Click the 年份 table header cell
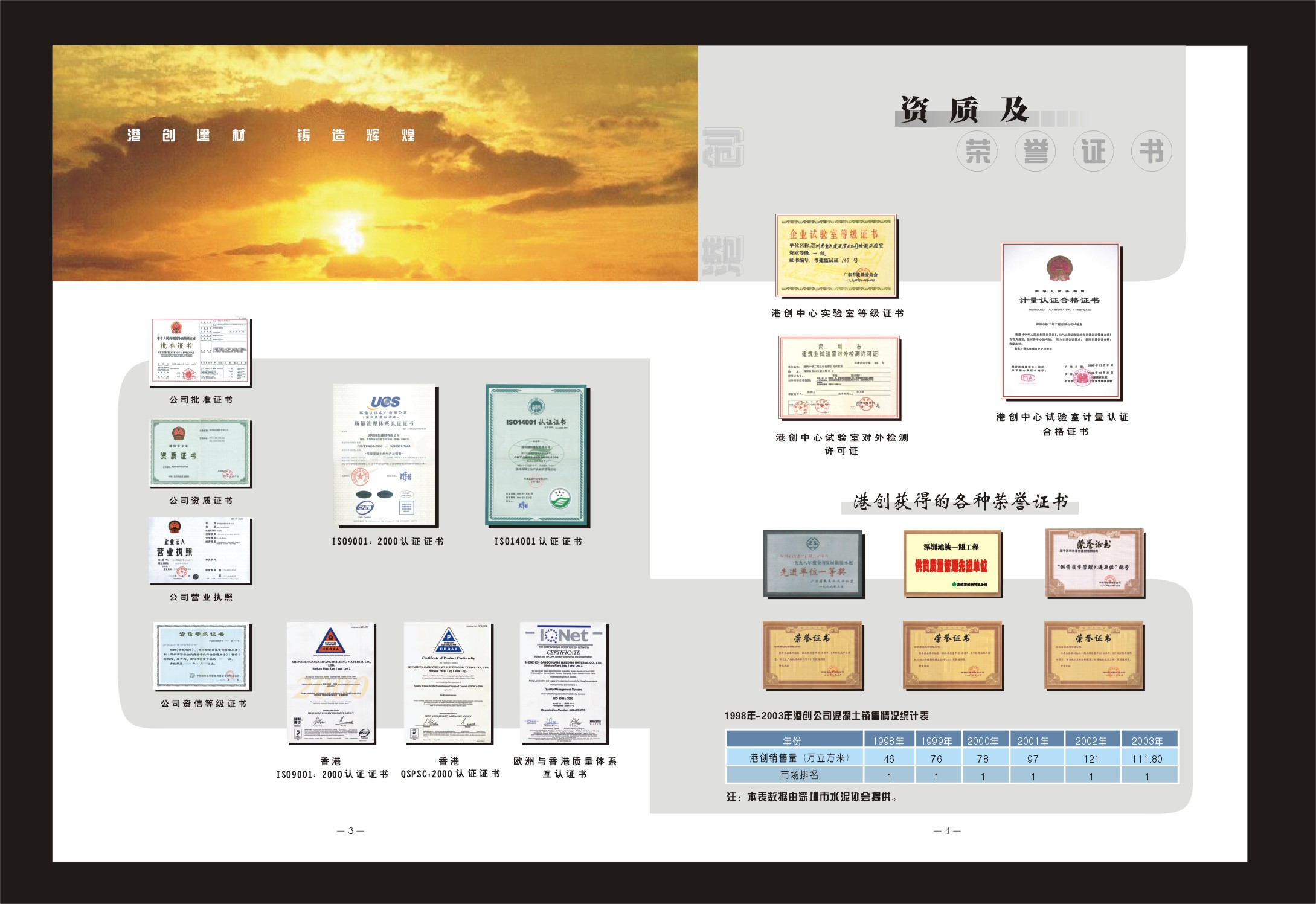 [794, 740]
